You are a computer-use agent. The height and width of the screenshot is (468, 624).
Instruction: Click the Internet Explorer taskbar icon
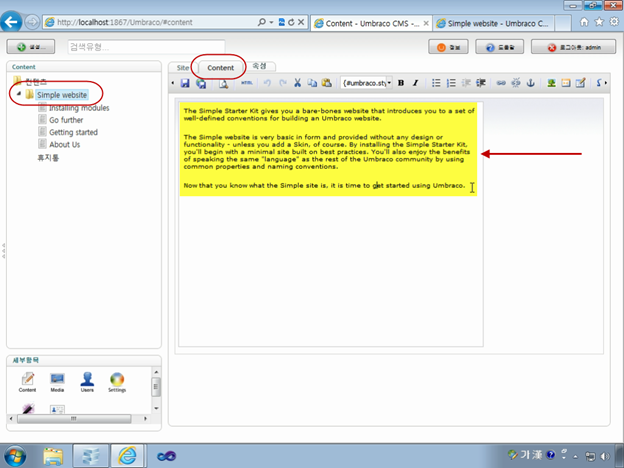pos(127,456)
